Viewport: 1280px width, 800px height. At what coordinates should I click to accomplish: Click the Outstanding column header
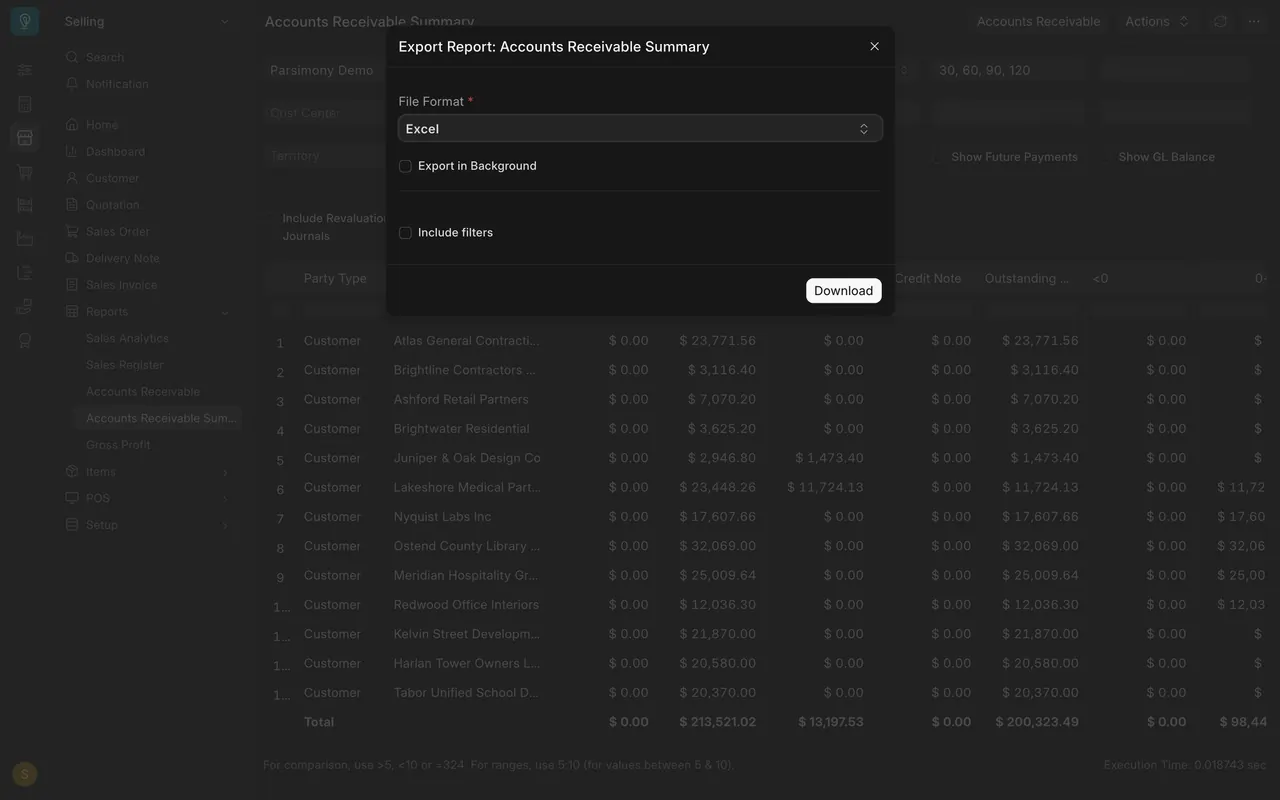[1027, 278]
